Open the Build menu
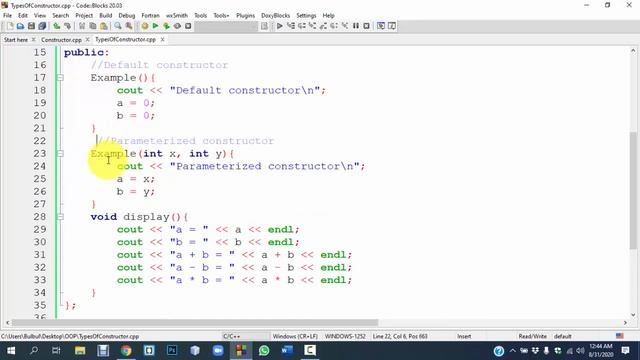Image resolution: width=640 pixels, height=360 pixels. tap(106, 16)
